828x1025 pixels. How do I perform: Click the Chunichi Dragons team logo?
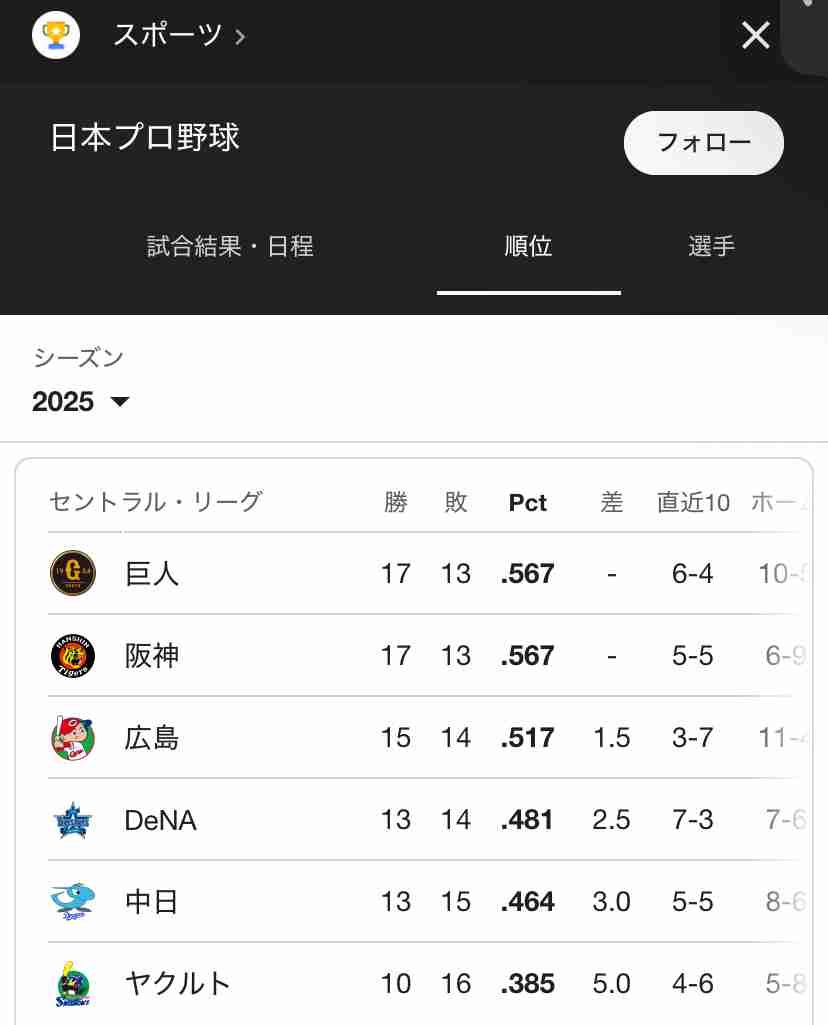(x=73, y=901)
